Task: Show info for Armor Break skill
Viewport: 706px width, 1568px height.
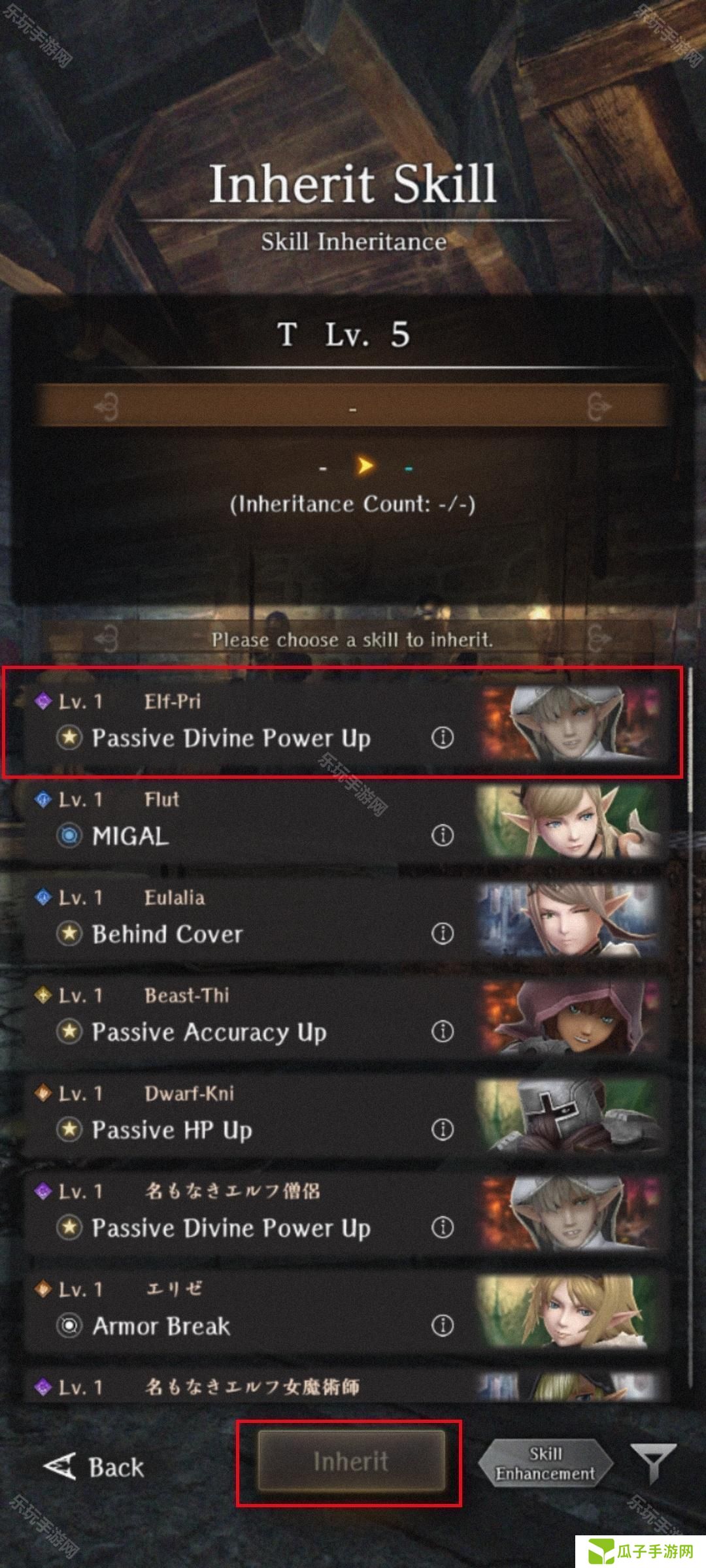Action: [x=443, y=1325]
